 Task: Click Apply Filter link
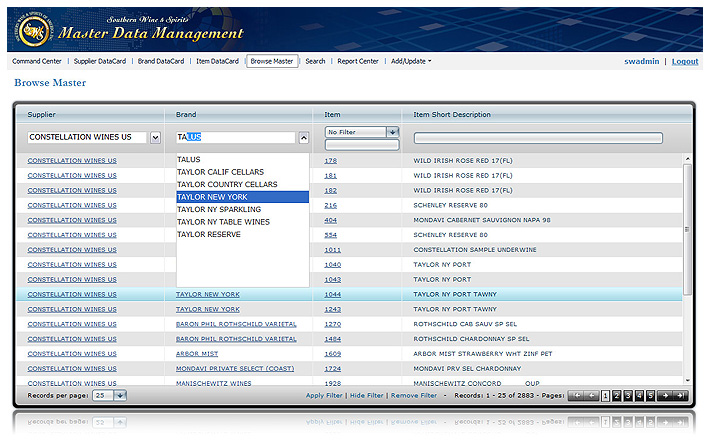pos(324,395)
